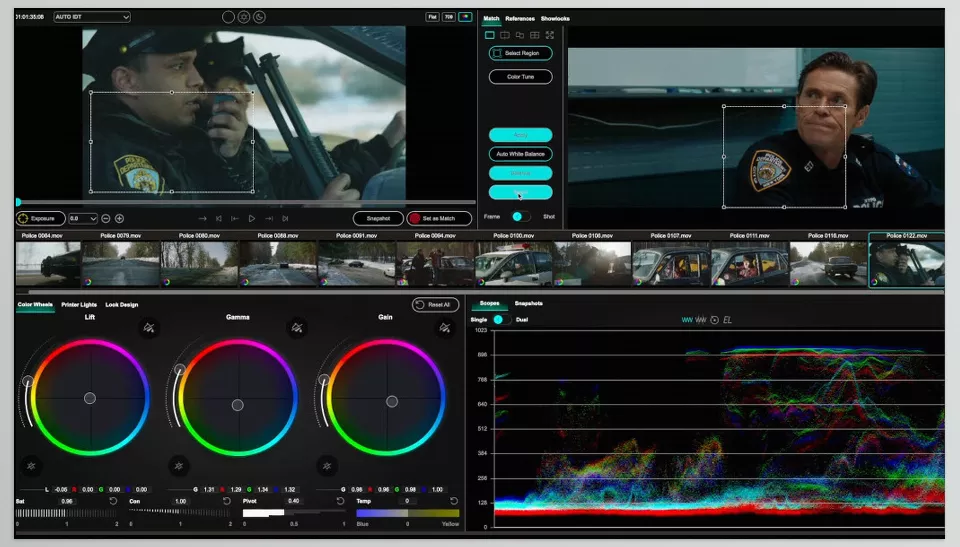The width and height of the screenshot is (960, 547).
Task: Switch scope to vectorscope icon
Action: pos(714,320)
